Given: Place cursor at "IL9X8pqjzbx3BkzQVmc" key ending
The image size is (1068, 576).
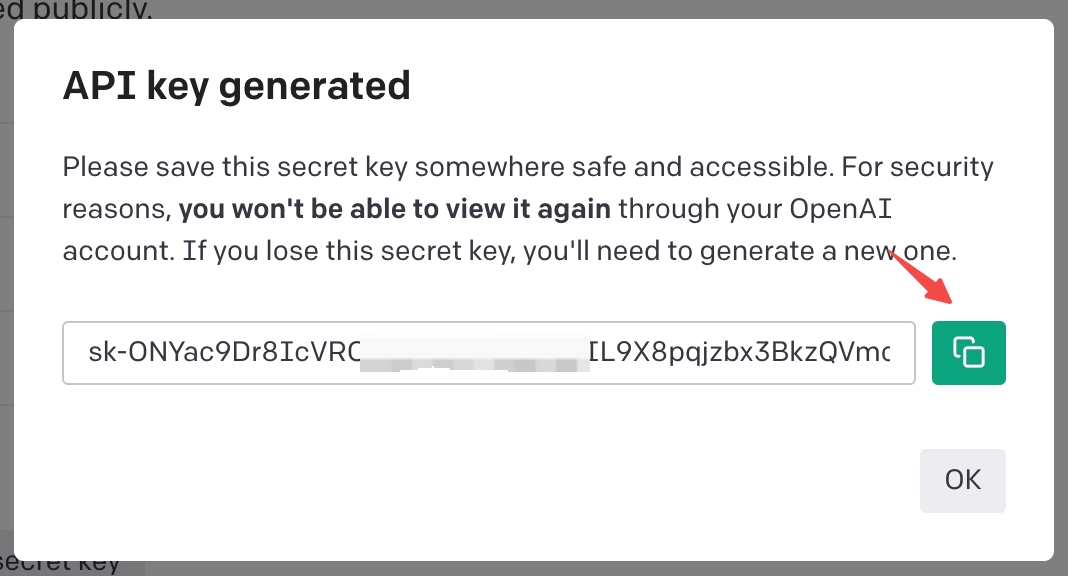Looking at the screenshot, I should 739,353.
